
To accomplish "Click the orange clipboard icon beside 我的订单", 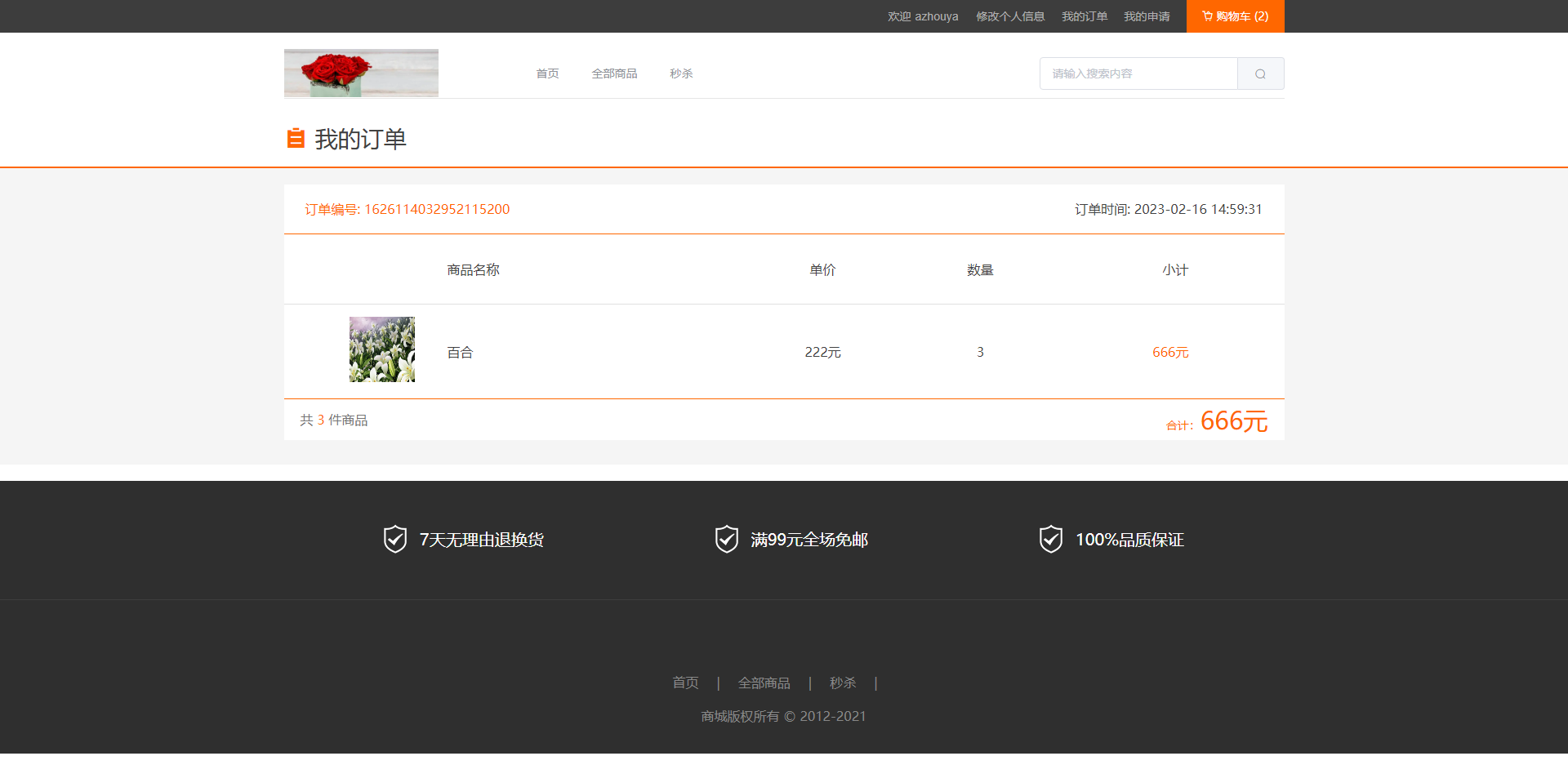I will point(296,139).
